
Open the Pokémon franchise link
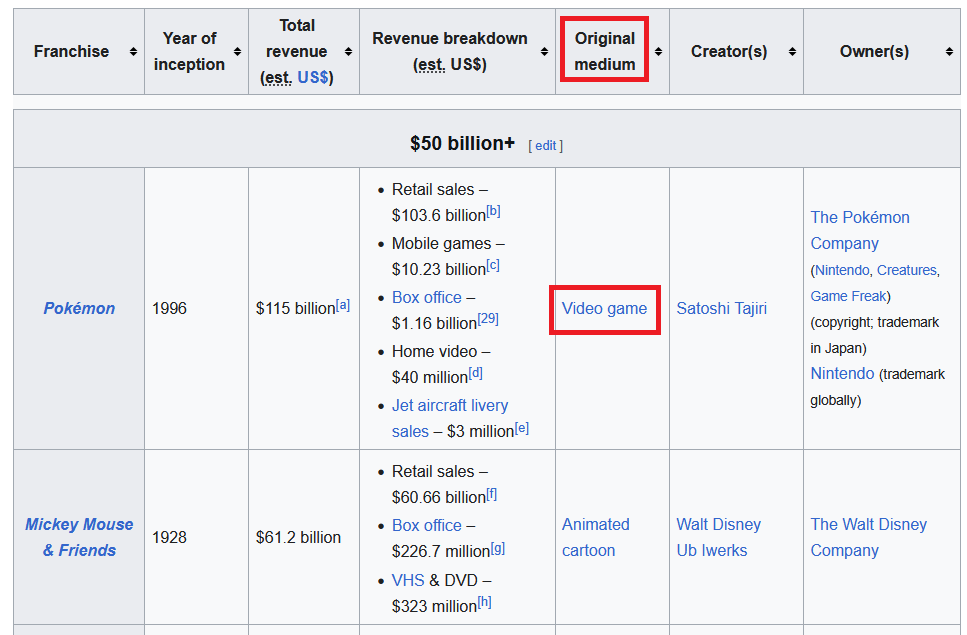click(x=80, y=308)
